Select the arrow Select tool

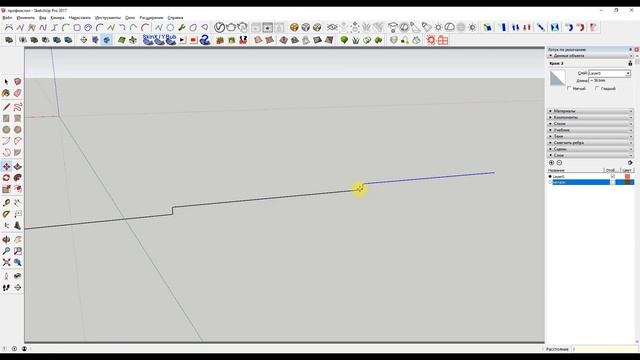click(6, 82)
